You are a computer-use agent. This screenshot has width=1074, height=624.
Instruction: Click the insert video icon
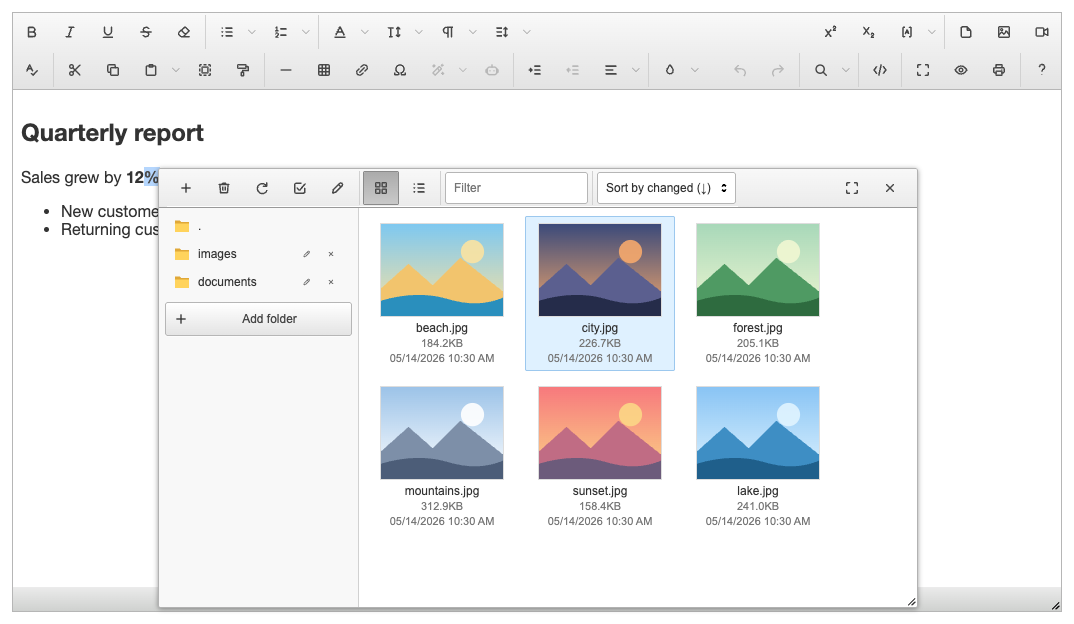[x=1042, y=32]
